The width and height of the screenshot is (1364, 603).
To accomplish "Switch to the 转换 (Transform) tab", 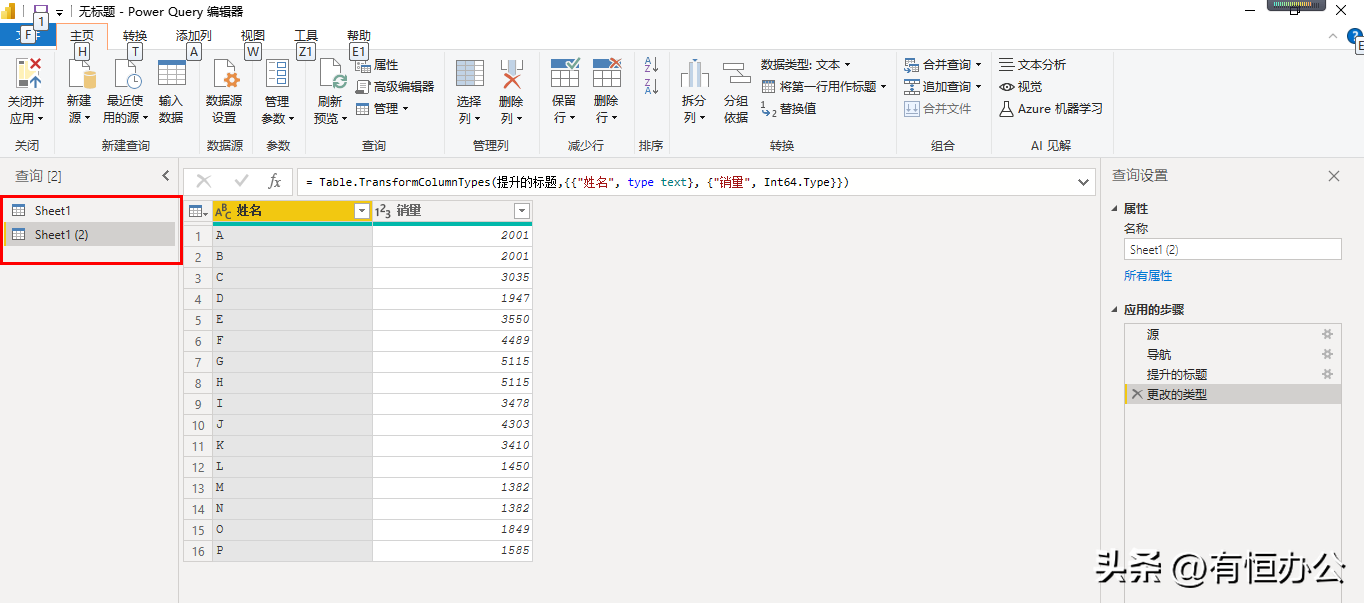I will (x=135, y=36).
